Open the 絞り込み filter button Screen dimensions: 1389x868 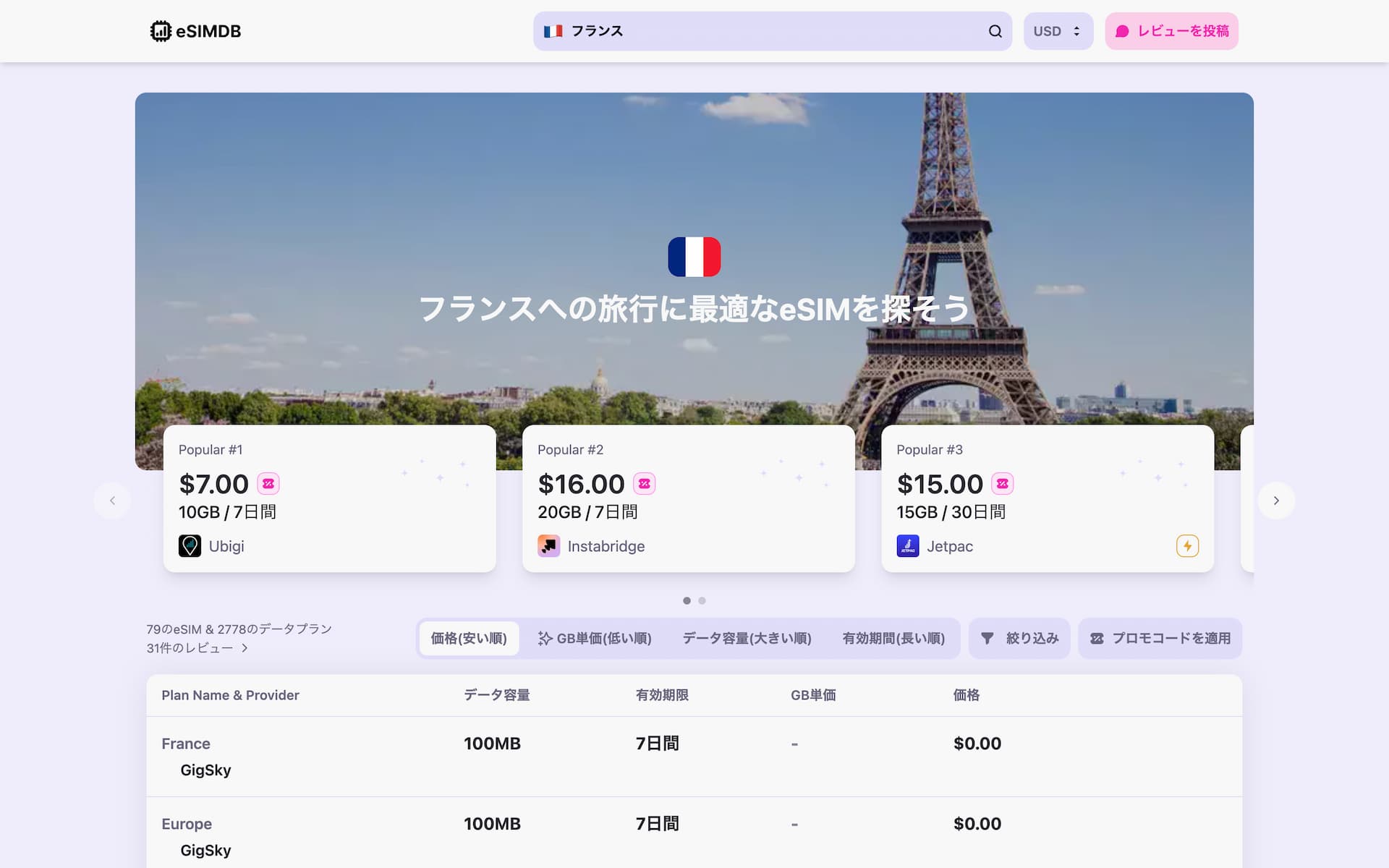(1019, 638)
